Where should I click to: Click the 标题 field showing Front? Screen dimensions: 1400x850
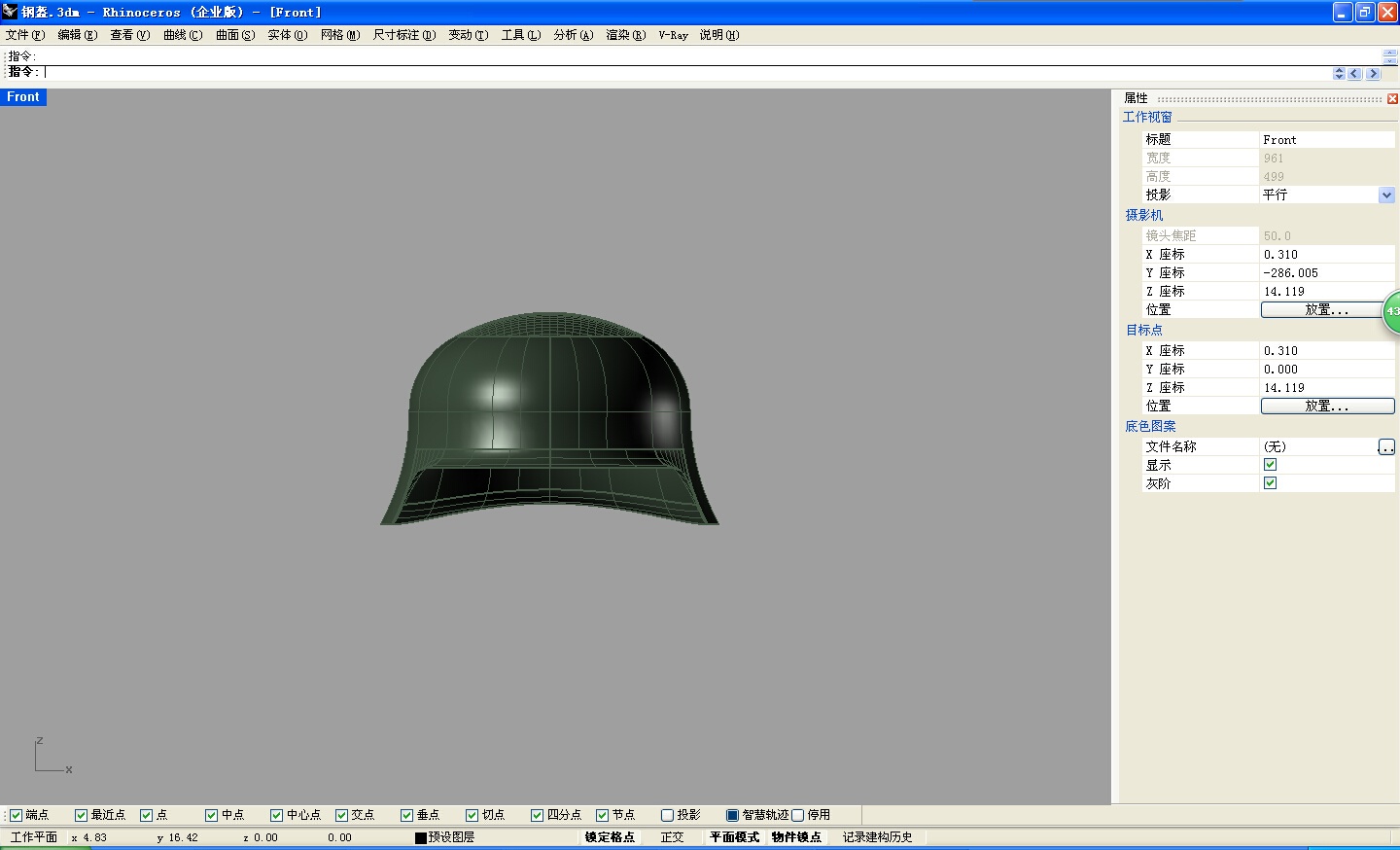point(1327,140)
